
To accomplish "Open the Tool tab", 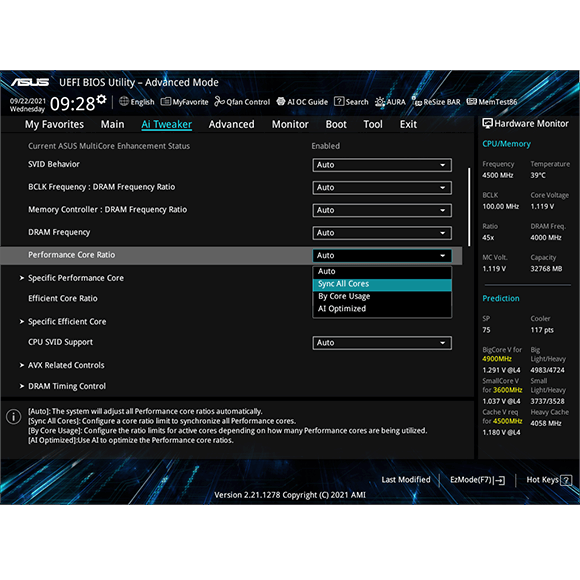I will point(373,124).
